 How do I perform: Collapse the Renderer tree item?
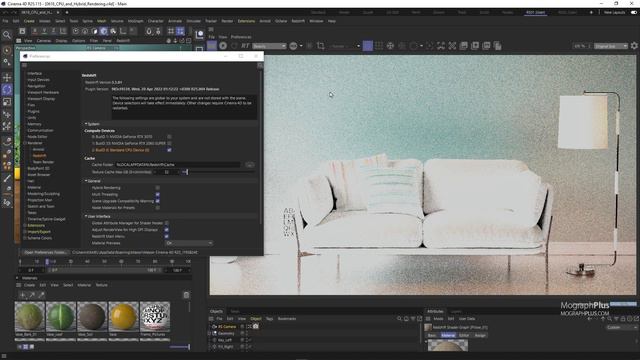pyautogui.click(x=25, y=143)
